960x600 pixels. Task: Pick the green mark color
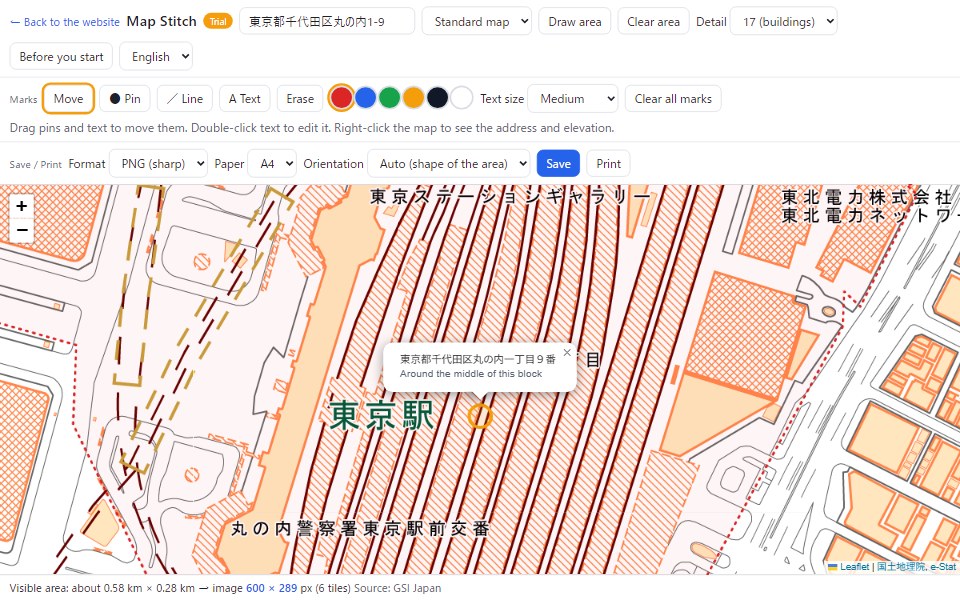click(x=389, y=98)
